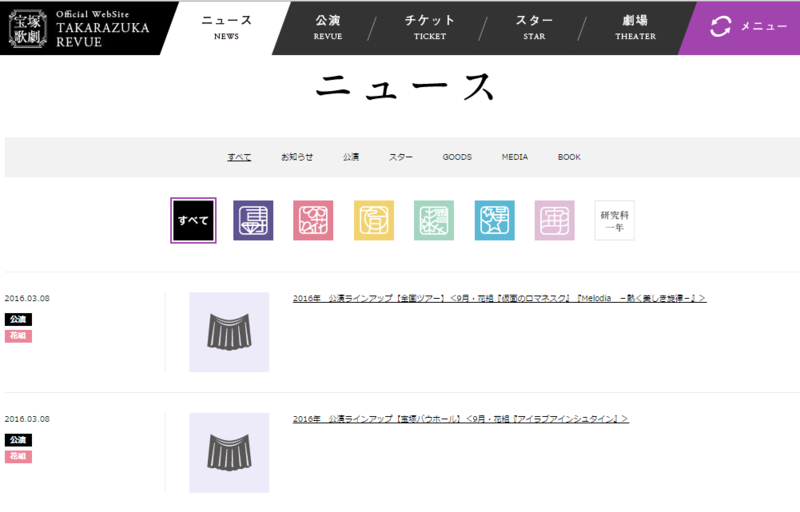Select the ニュース NEWS tab
Viewport: 800px width, 512px height.
click(x=227, y=28)
